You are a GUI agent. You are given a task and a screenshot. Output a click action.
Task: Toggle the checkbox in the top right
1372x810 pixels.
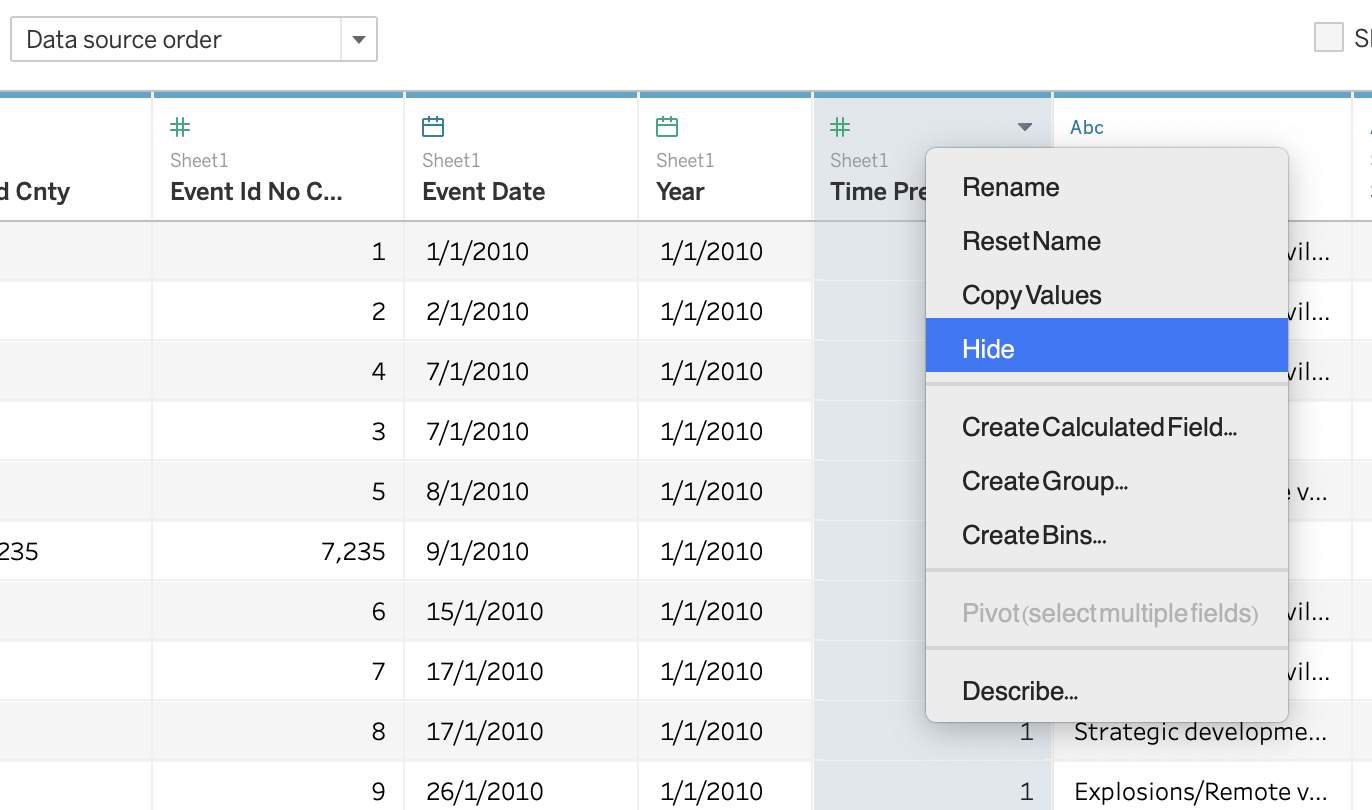(x=1328, y=38)
